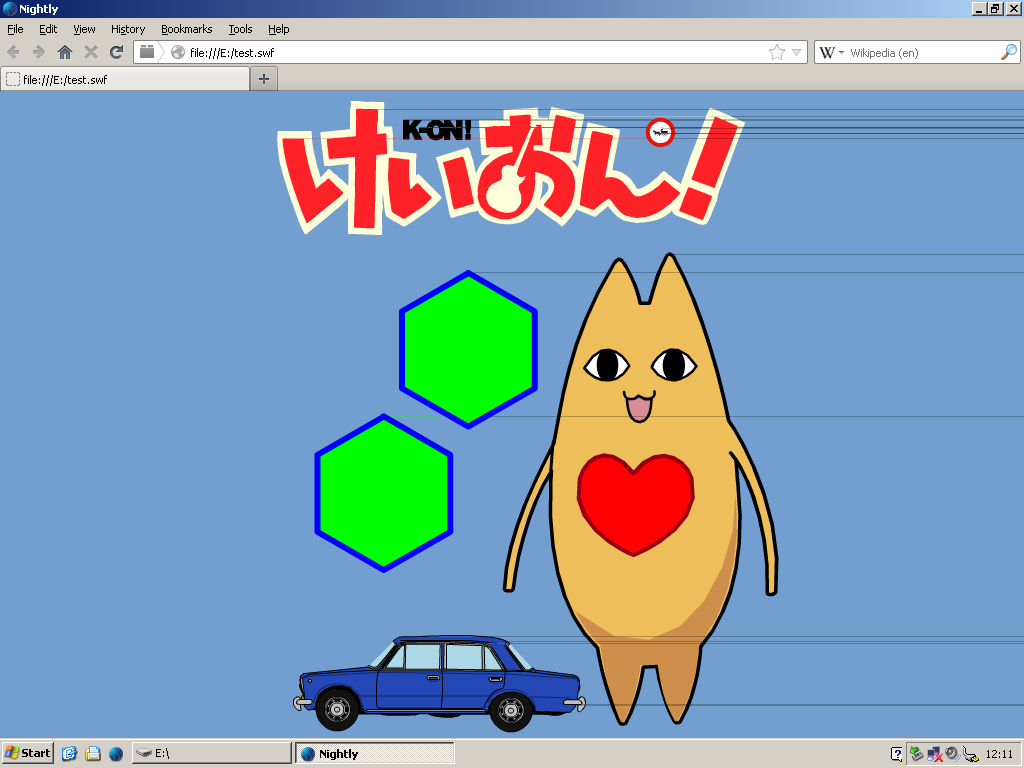
Task: Open the Bookmarks menu
Action: (x=186, y=29)
